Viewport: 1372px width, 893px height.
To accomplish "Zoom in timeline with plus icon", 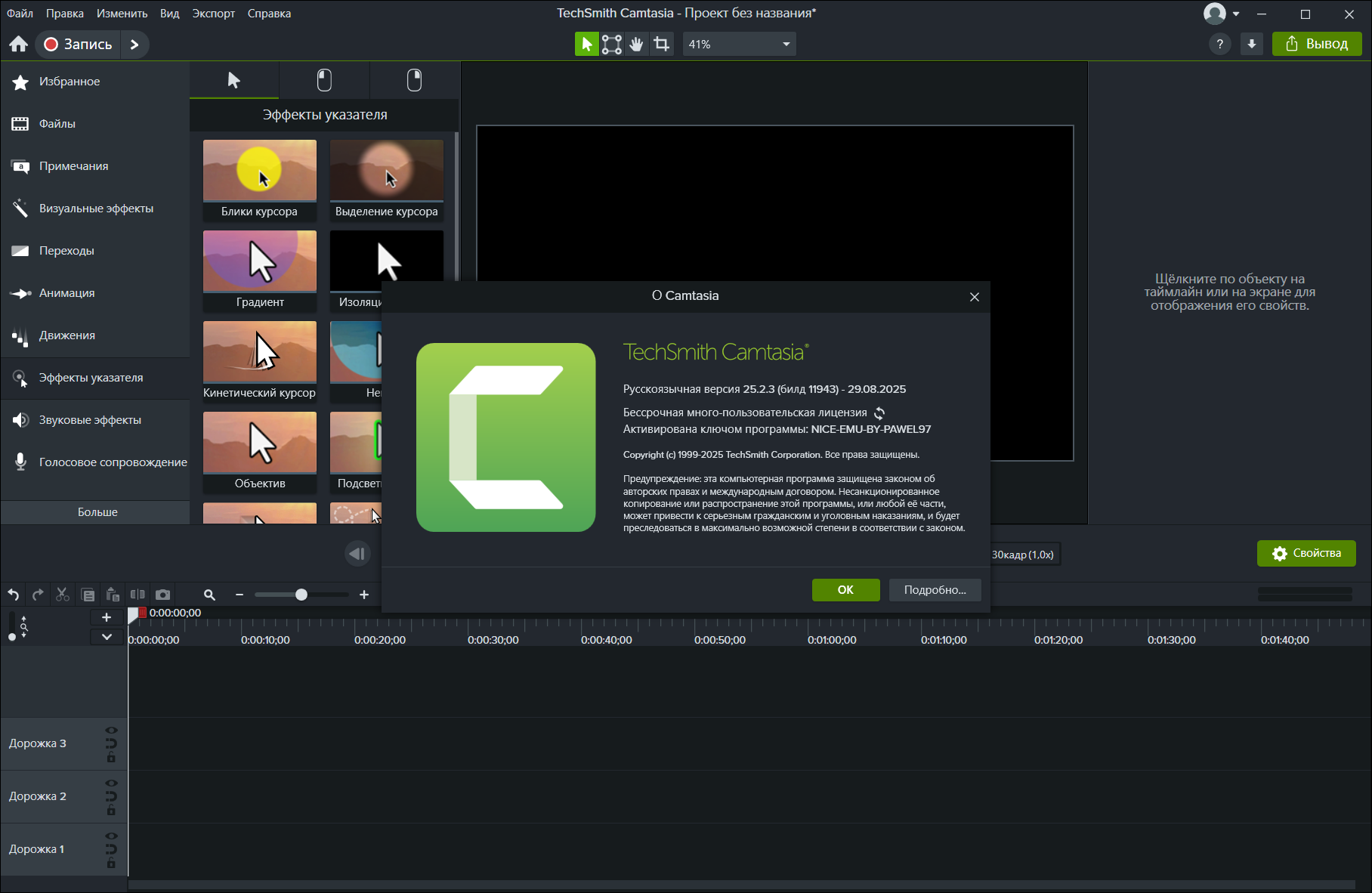I will [364, 595].
